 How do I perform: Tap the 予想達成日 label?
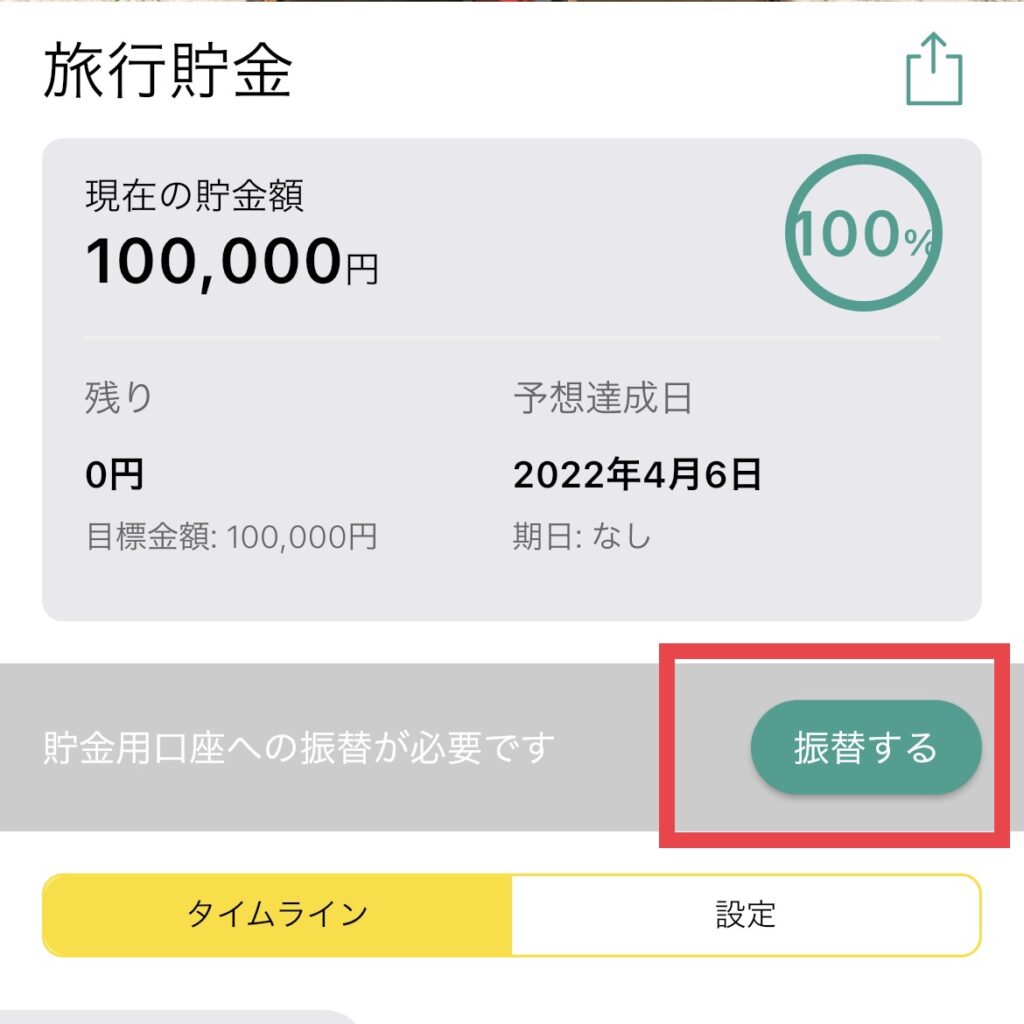602,397
